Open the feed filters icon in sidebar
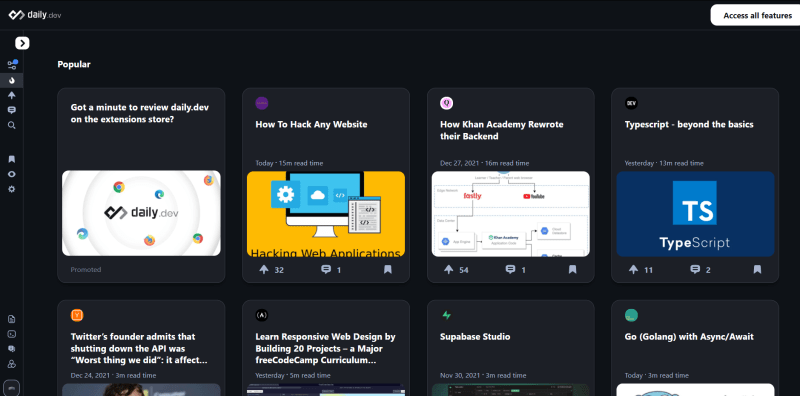 coord(12,65)
